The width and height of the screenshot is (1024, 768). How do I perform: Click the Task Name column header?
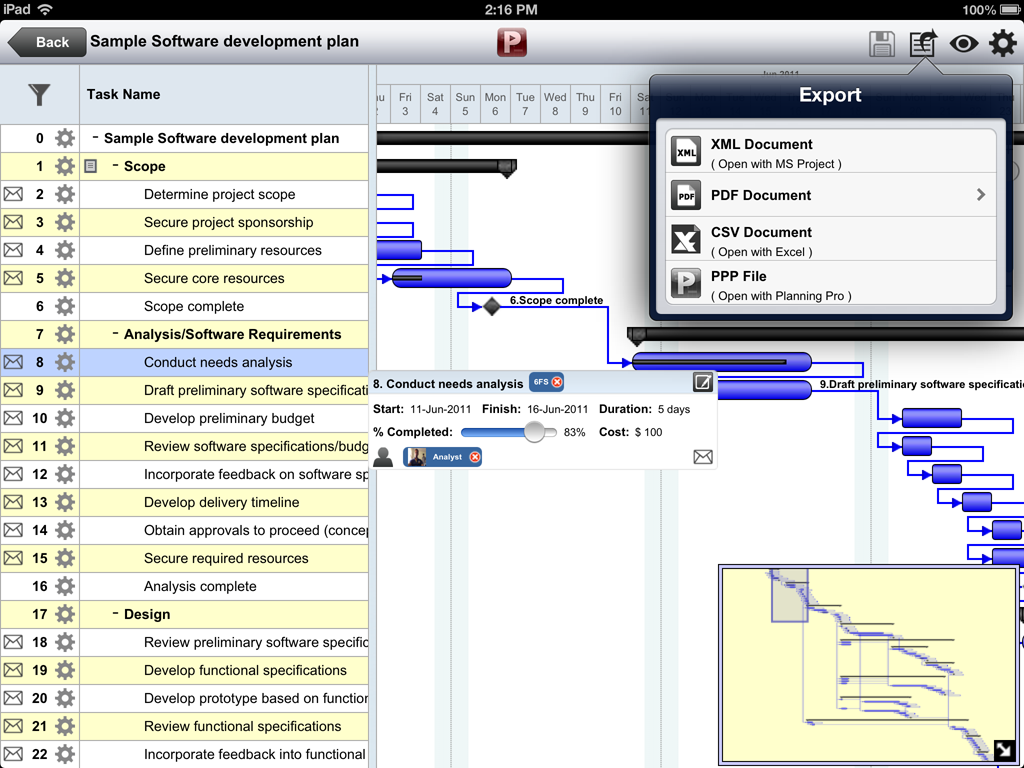(224, 95)
